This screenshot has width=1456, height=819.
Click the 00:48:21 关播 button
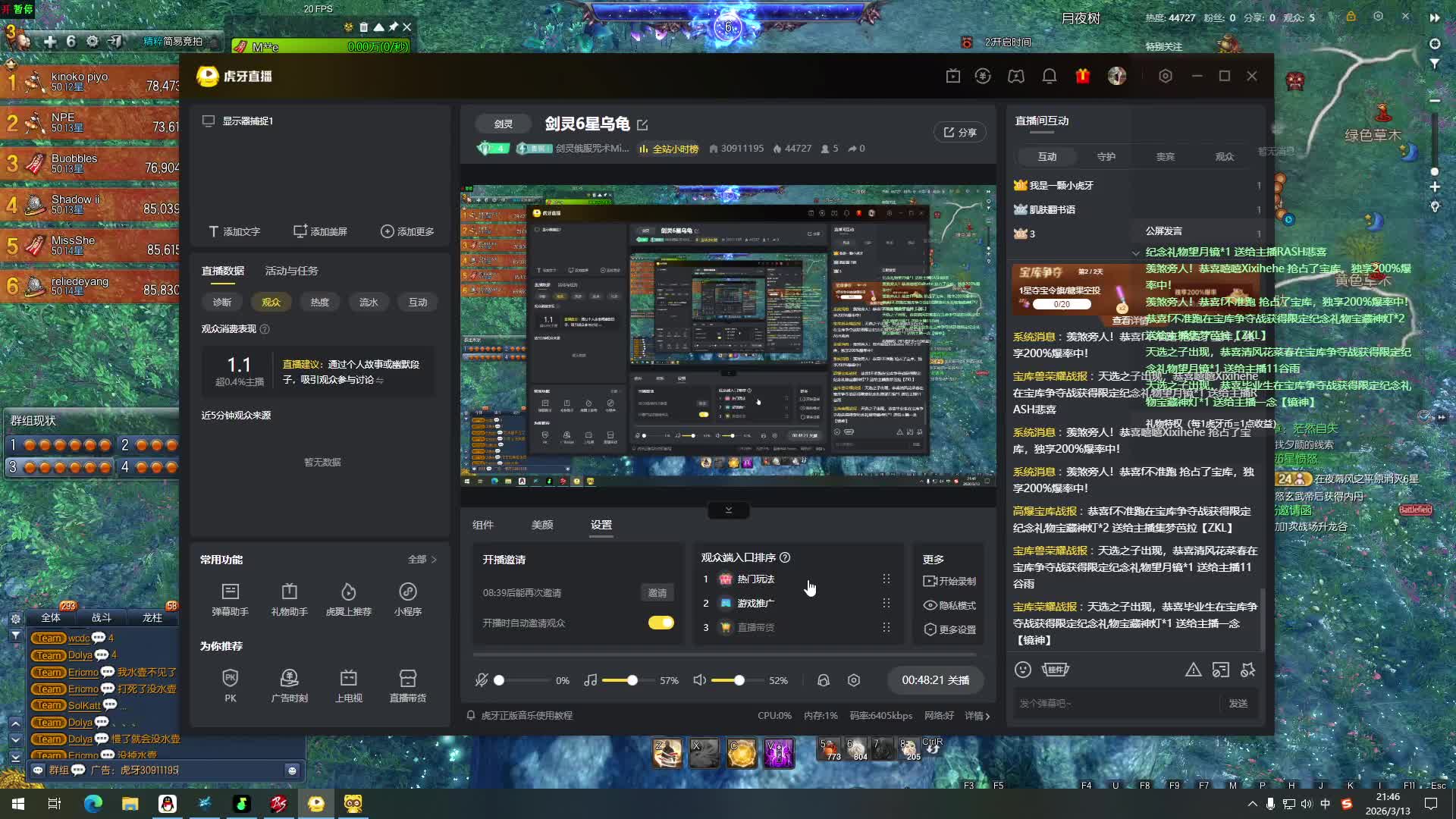(935, 680)
